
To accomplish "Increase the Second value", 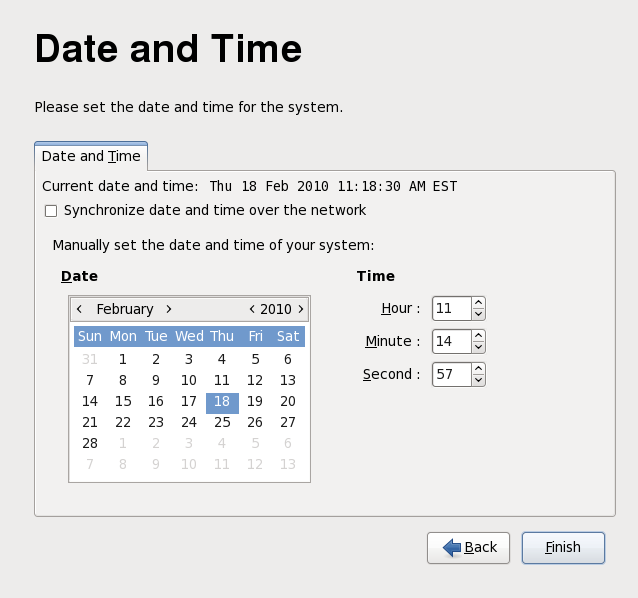I will coord(478,368).
